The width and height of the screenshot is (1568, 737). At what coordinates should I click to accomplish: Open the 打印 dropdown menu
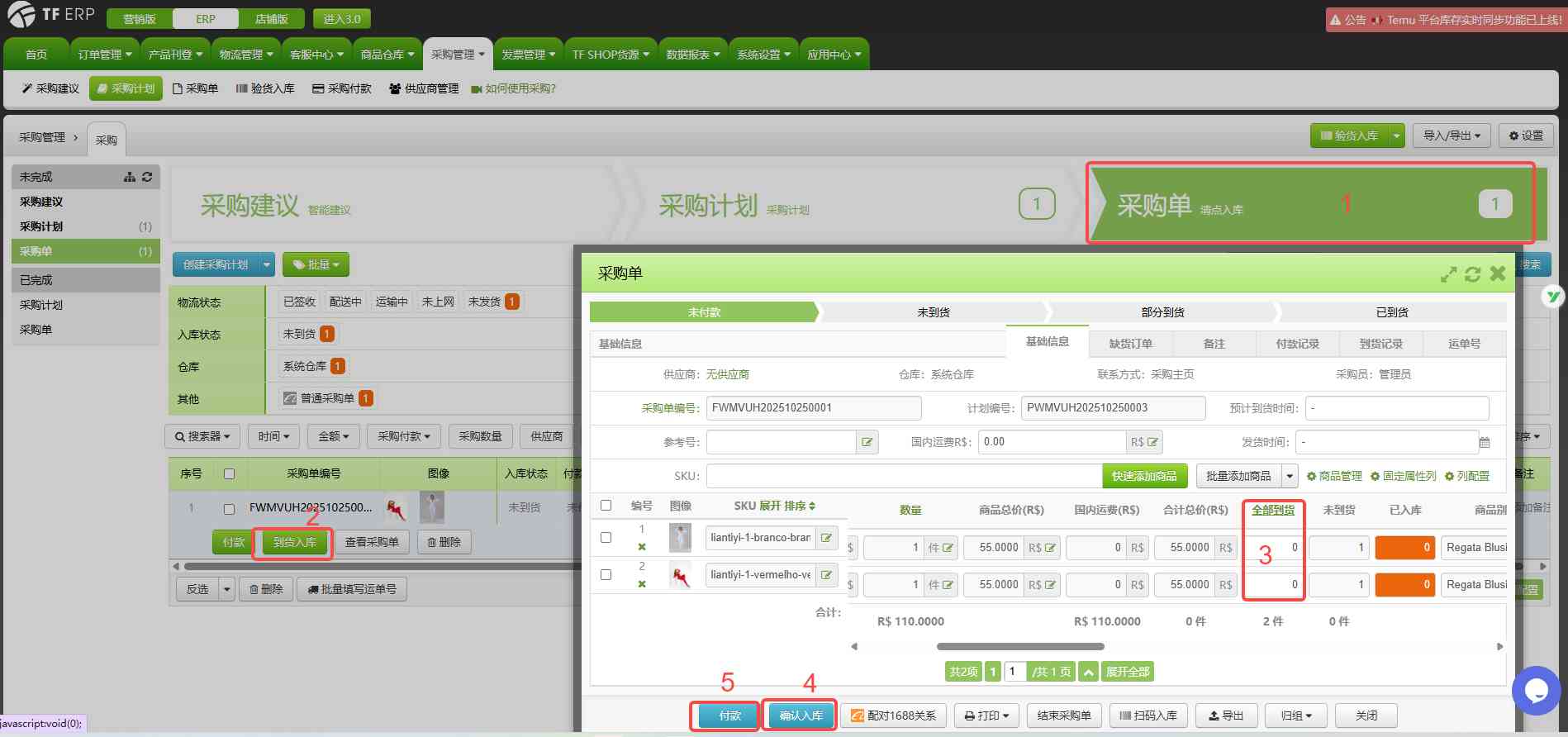pyautogui.click(x=986, y=716)
